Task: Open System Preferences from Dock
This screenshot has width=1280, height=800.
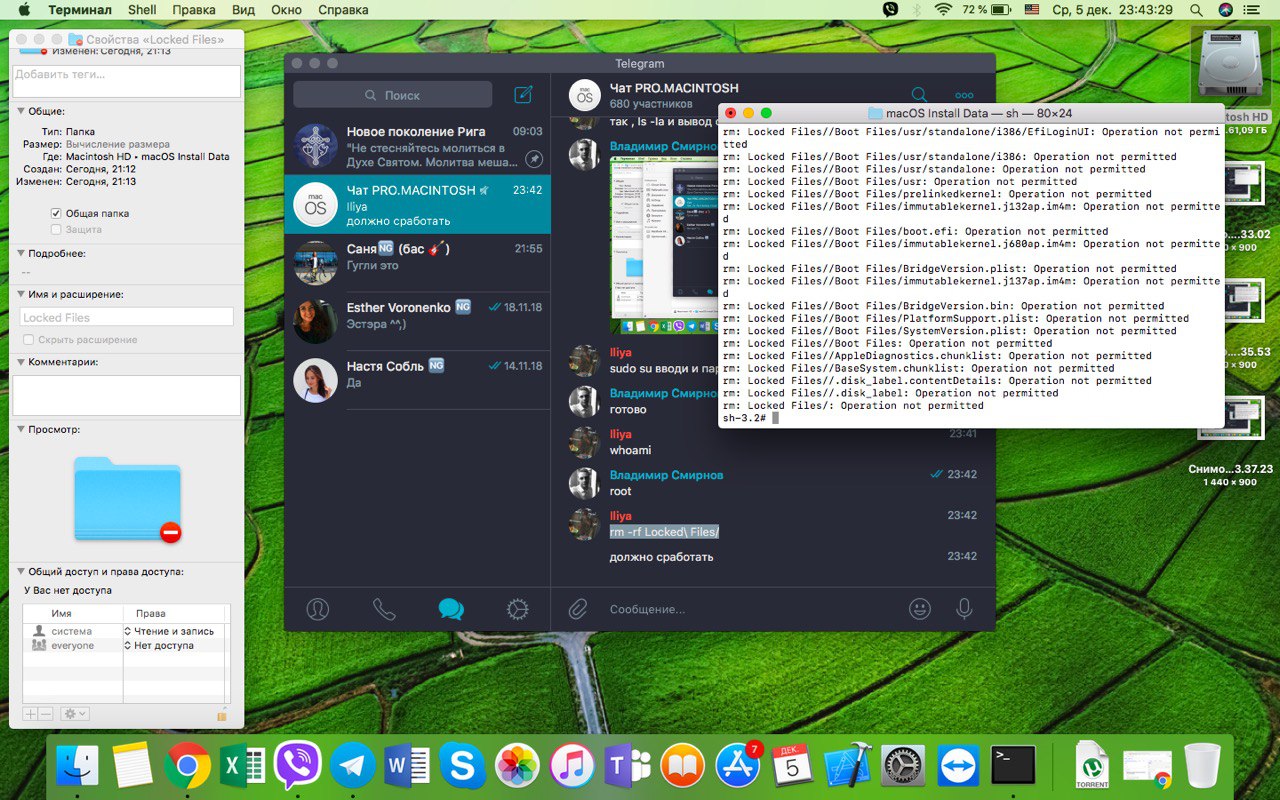Action: [x=903, y=766]
